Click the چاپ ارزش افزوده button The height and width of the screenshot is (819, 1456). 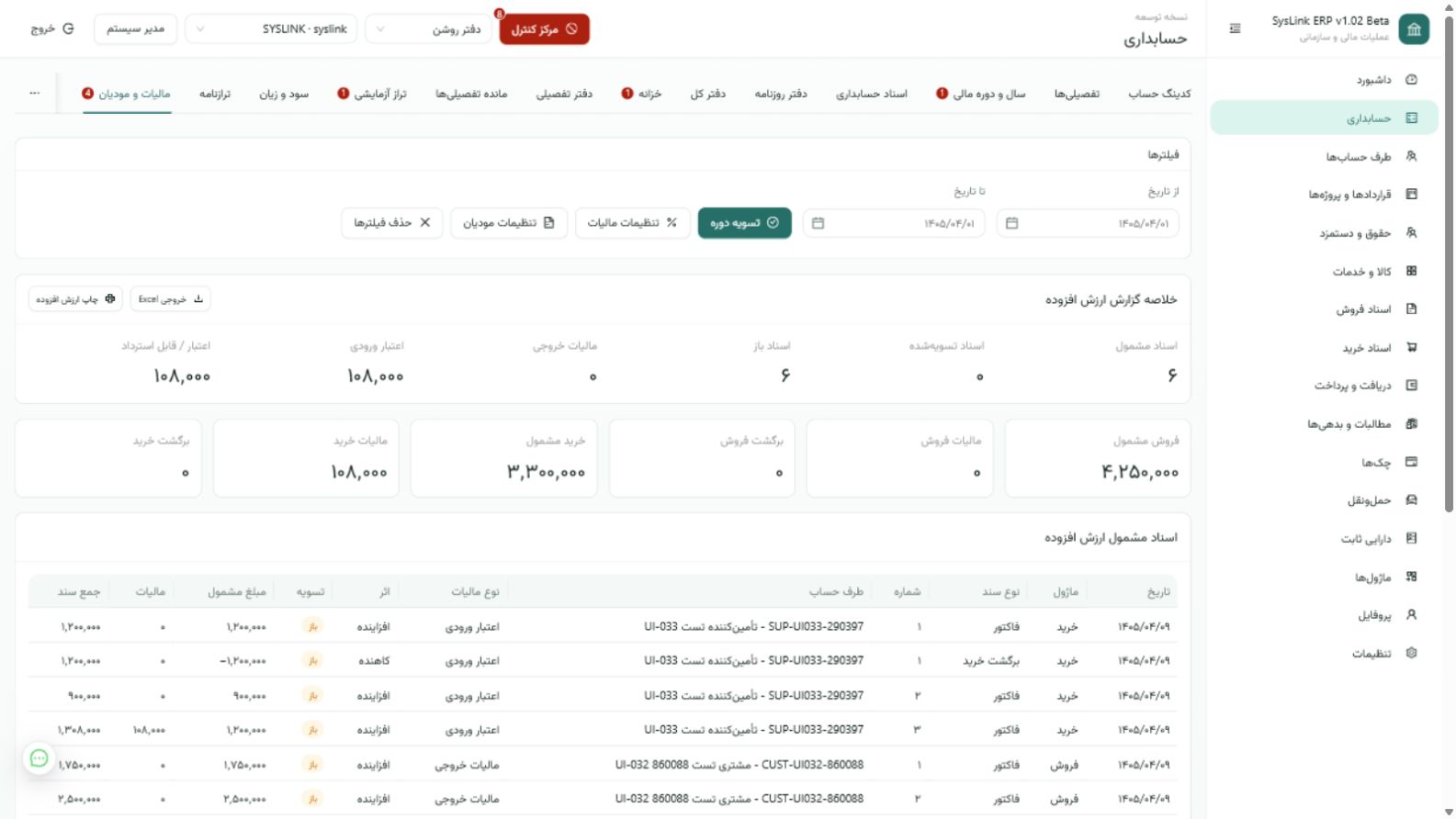click(x=75, y=299)
